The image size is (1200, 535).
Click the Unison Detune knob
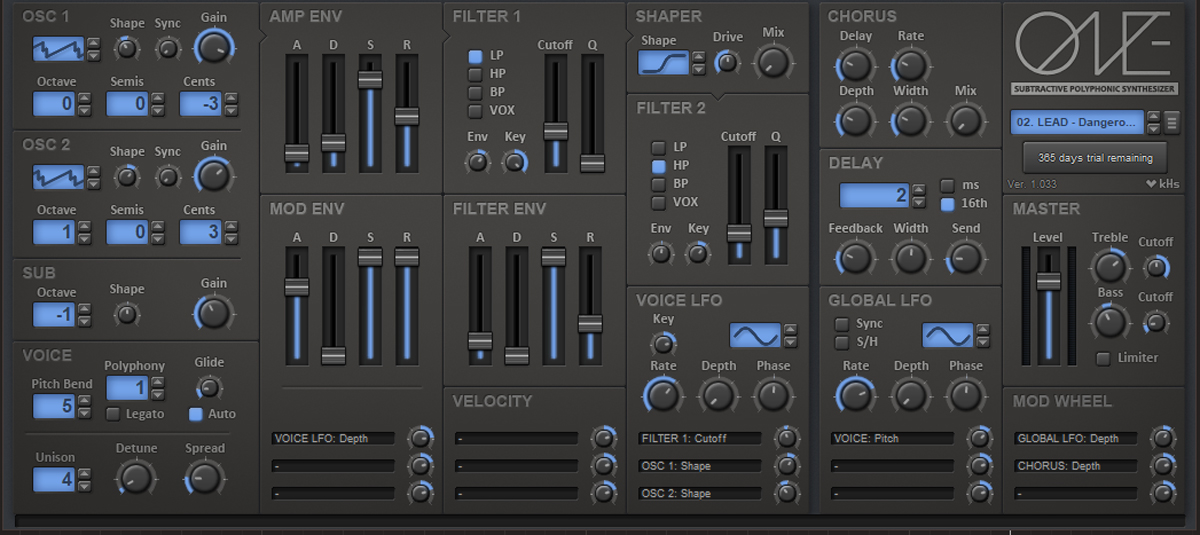[x=135, y=478]
